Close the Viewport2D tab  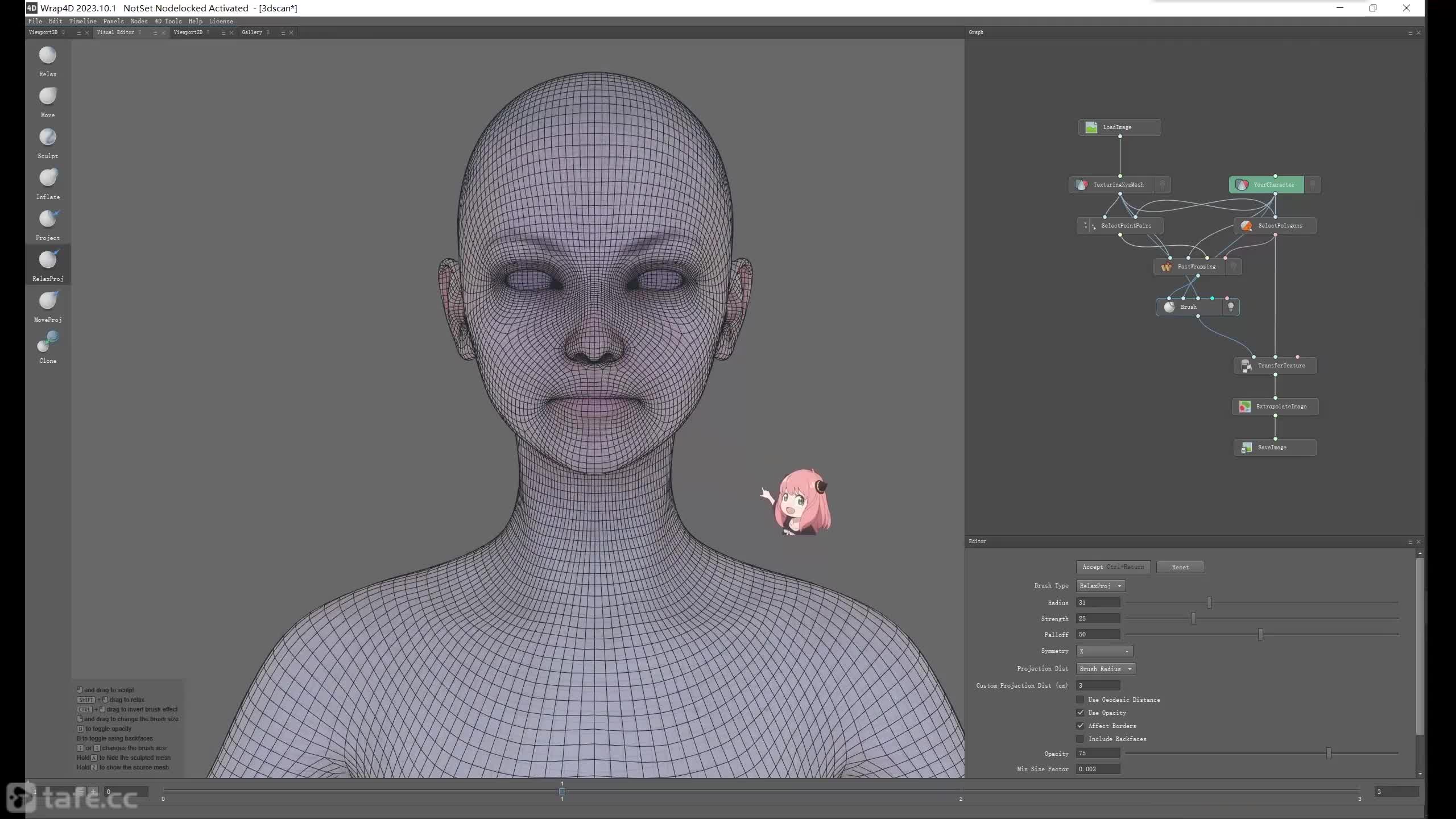(x=231, y=32)
